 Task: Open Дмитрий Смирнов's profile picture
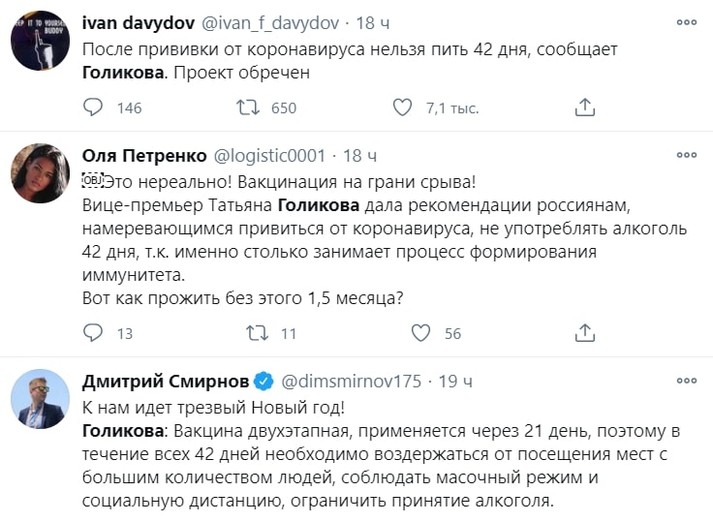[x=39, y=399]
